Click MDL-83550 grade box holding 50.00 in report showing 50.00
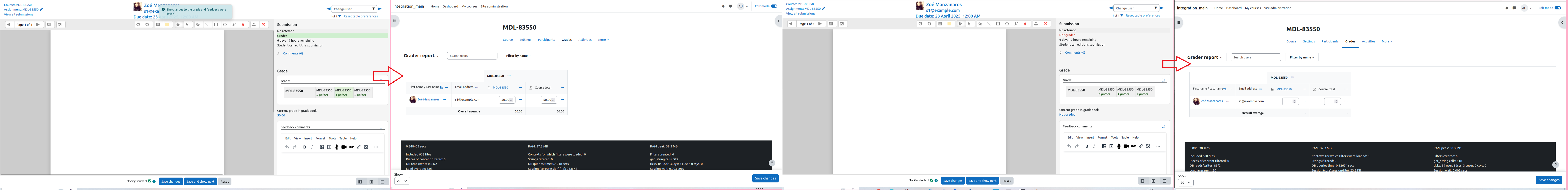The width and height of the screenshot is (1568, 190). [507, 100]
